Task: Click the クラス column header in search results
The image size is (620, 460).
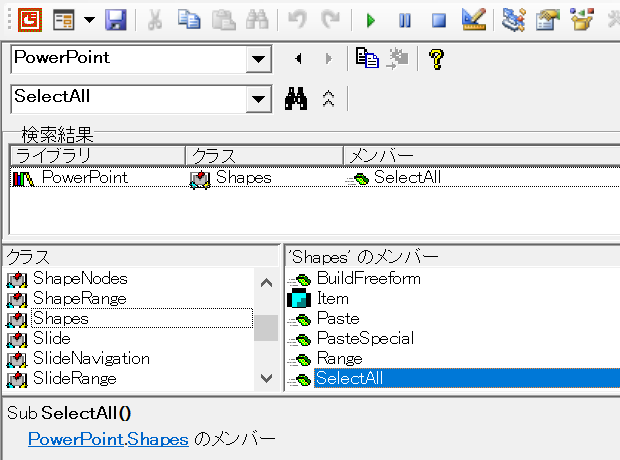Action: 264,156
